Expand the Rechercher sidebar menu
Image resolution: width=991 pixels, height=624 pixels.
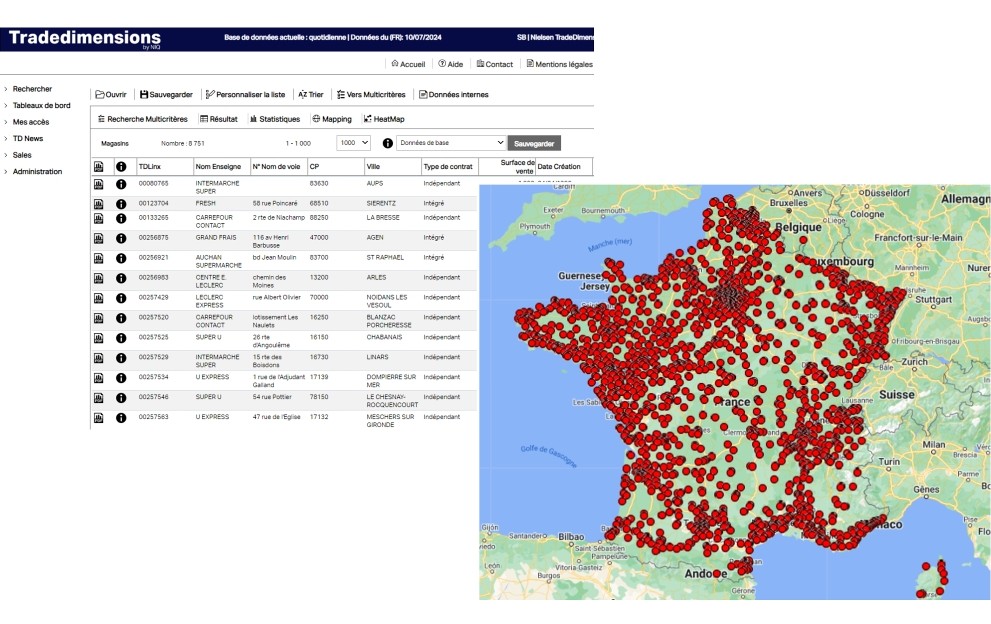(32, 89)
